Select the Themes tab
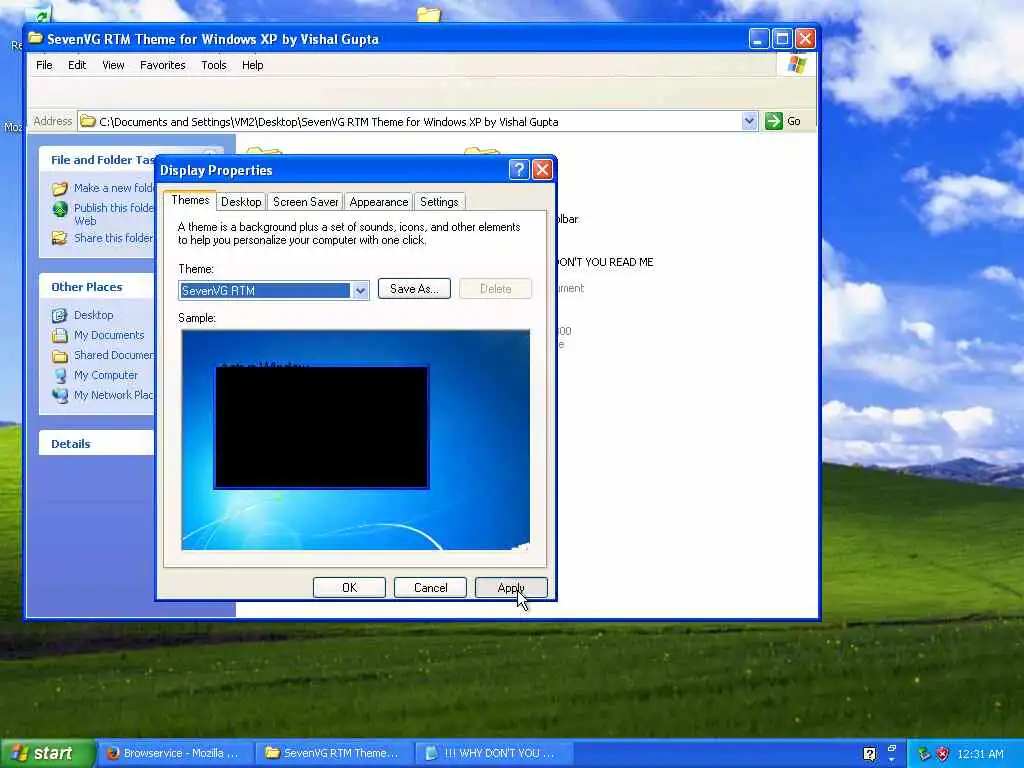 coord(190,200)
